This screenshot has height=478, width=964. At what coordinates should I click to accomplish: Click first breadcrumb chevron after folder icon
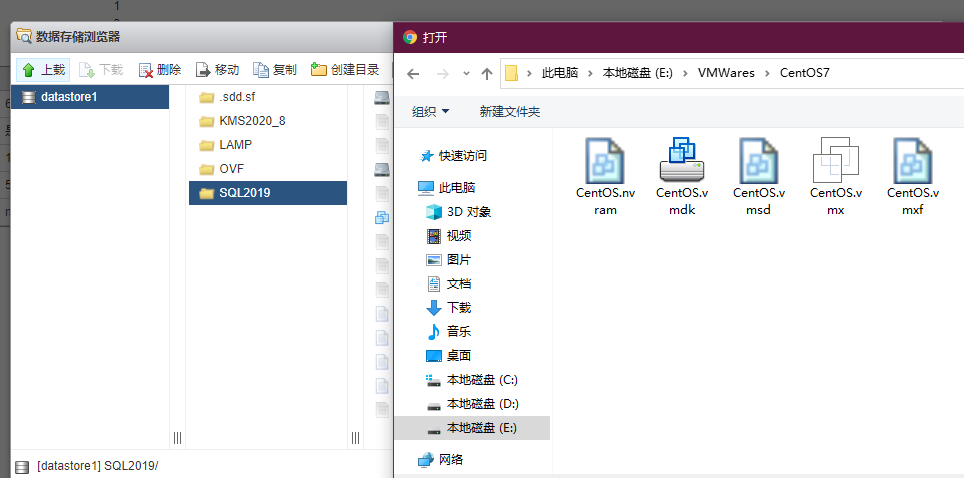coord(529,73)
